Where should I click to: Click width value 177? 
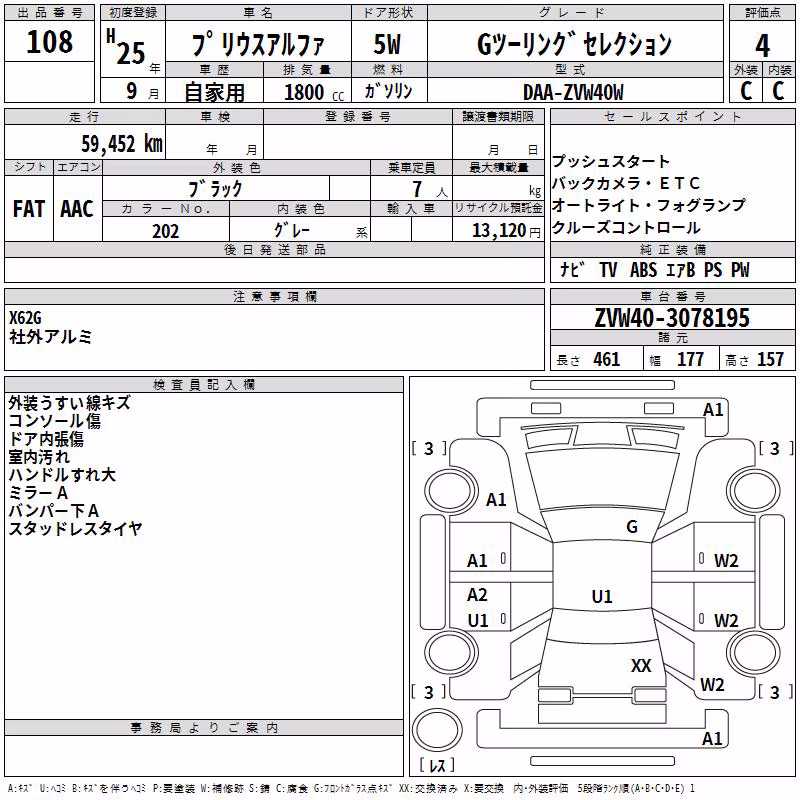pyautogui.click(x=690, y=360)
